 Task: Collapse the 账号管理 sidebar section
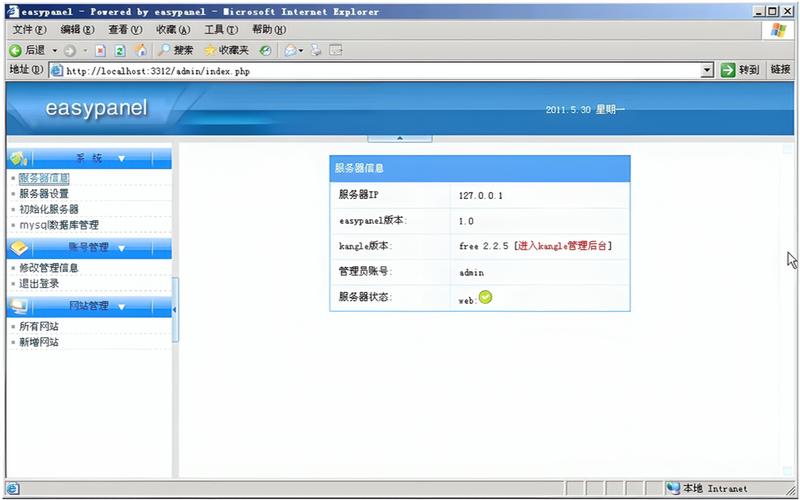point(121,248)
